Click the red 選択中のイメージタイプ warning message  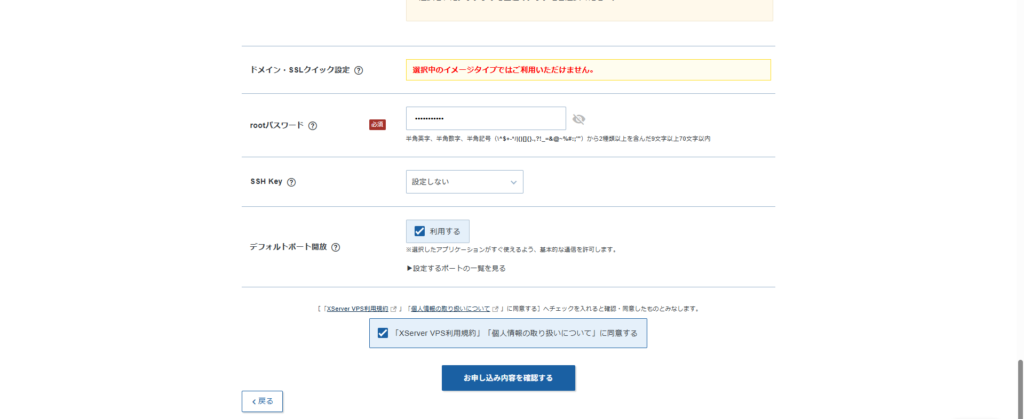[x=503, y=70]
